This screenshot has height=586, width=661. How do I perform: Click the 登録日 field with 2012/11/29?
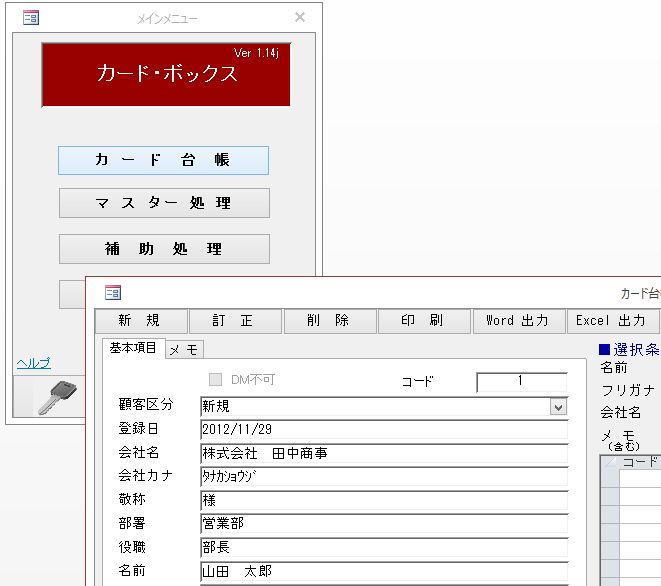(384, 430)
